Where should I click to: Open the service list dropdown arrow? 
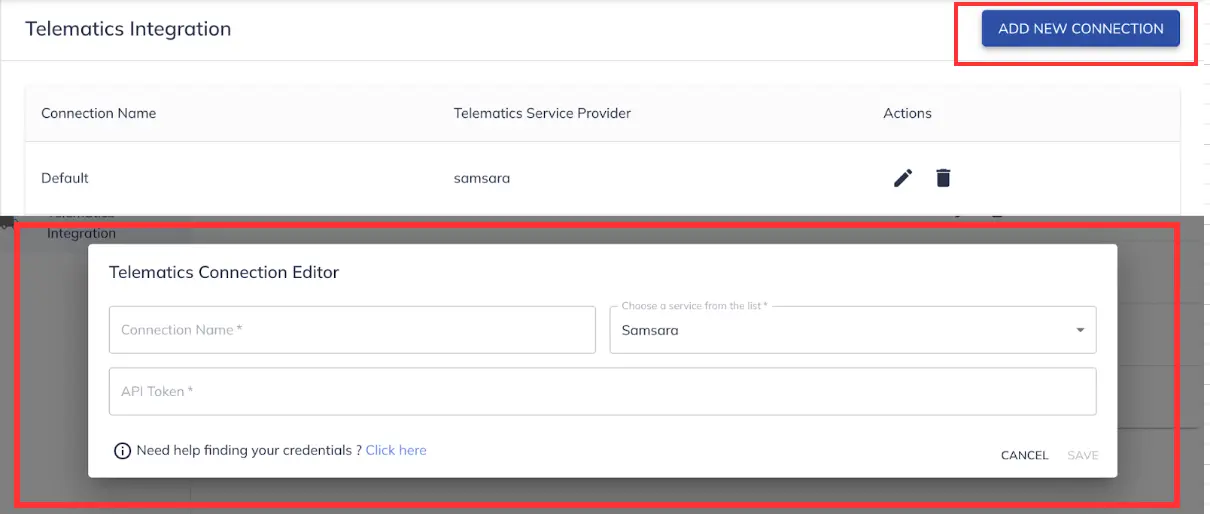(1080, 330)
